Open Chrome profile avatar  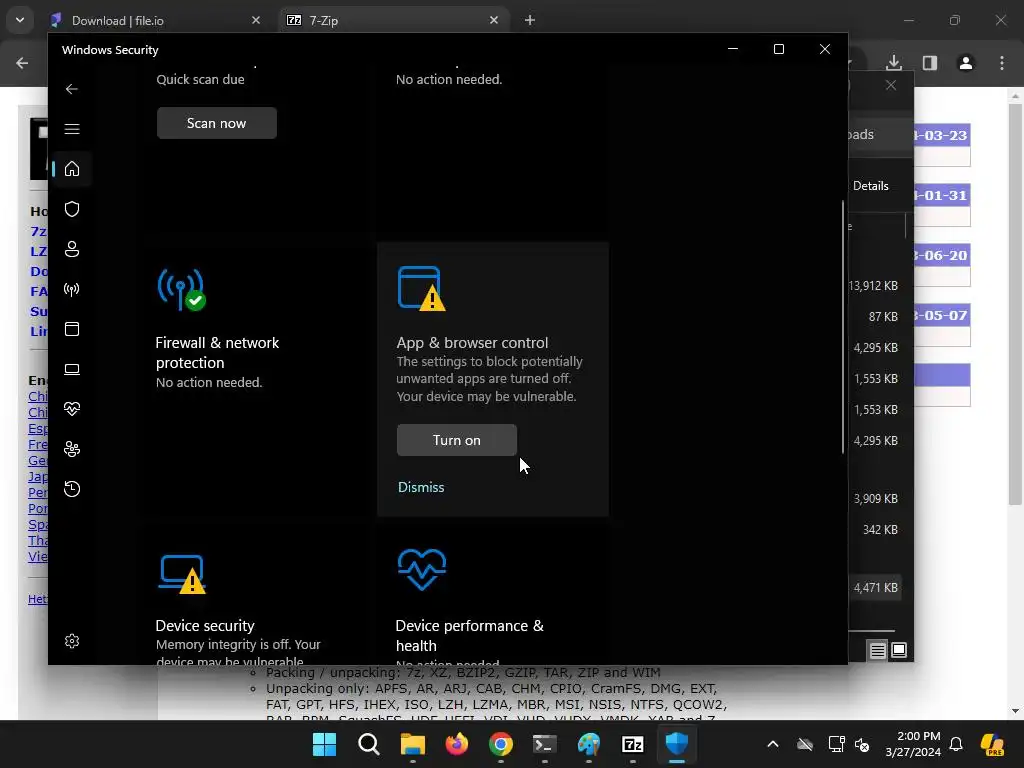966,63
